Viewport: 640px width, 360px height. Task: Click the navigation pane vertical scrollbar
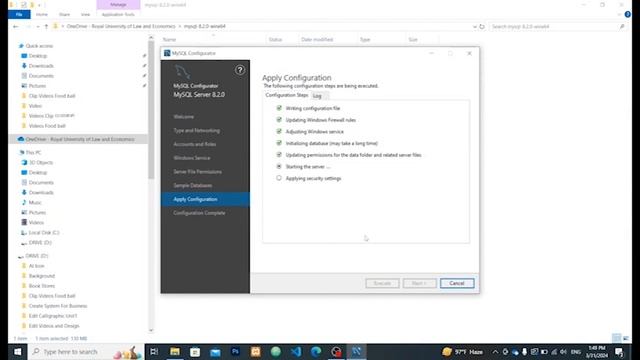pyautogui.click(x=151, y=110)
